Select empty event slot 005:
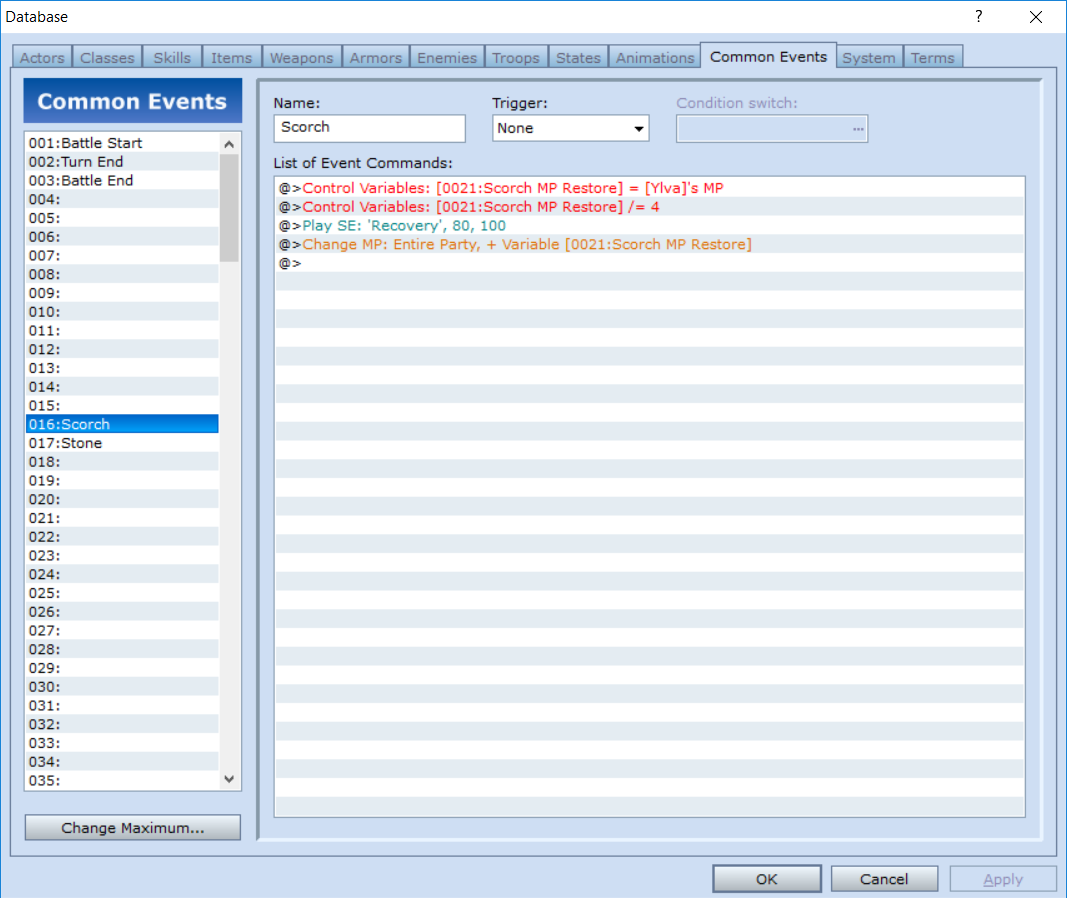This screenshot has width=1067, height=898. 122,218
